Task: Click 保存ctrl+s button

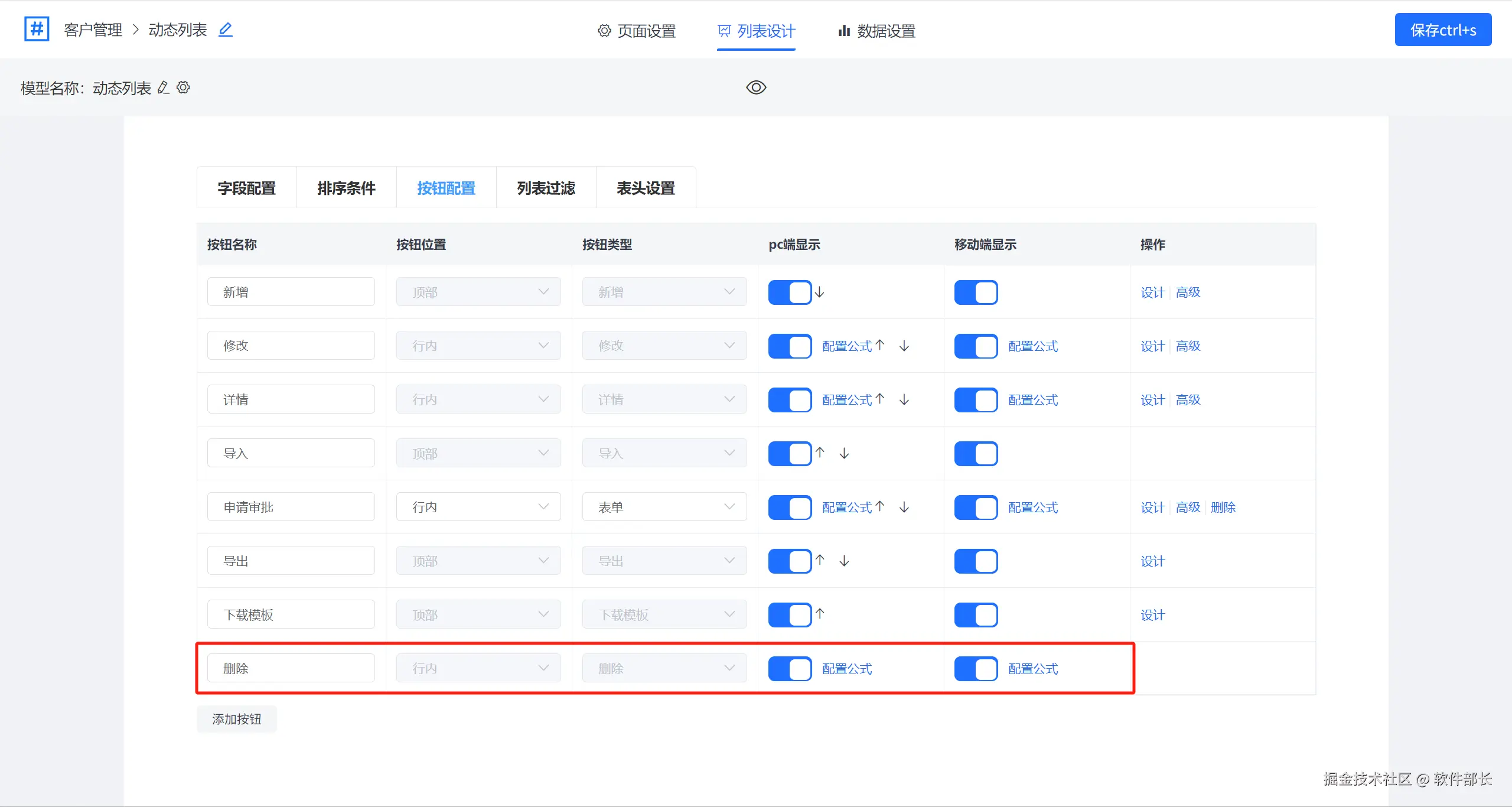Action: tap(1443, 30)
